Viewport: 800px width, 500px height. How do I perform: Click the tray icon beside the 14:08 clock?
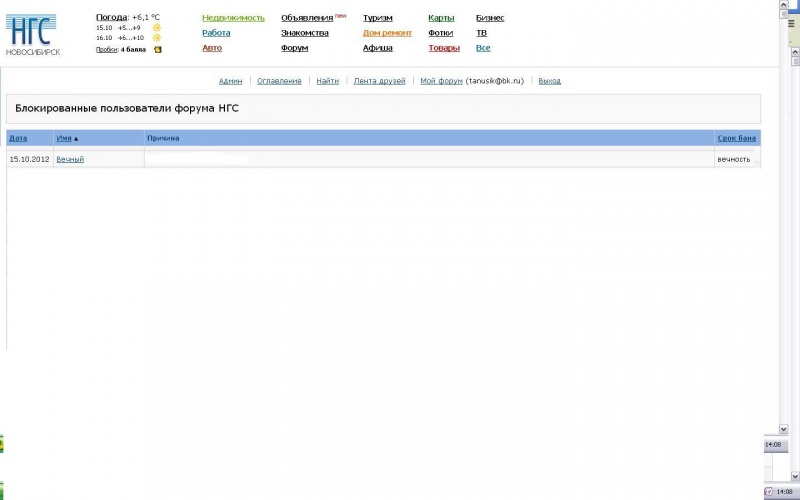(768, 492)
